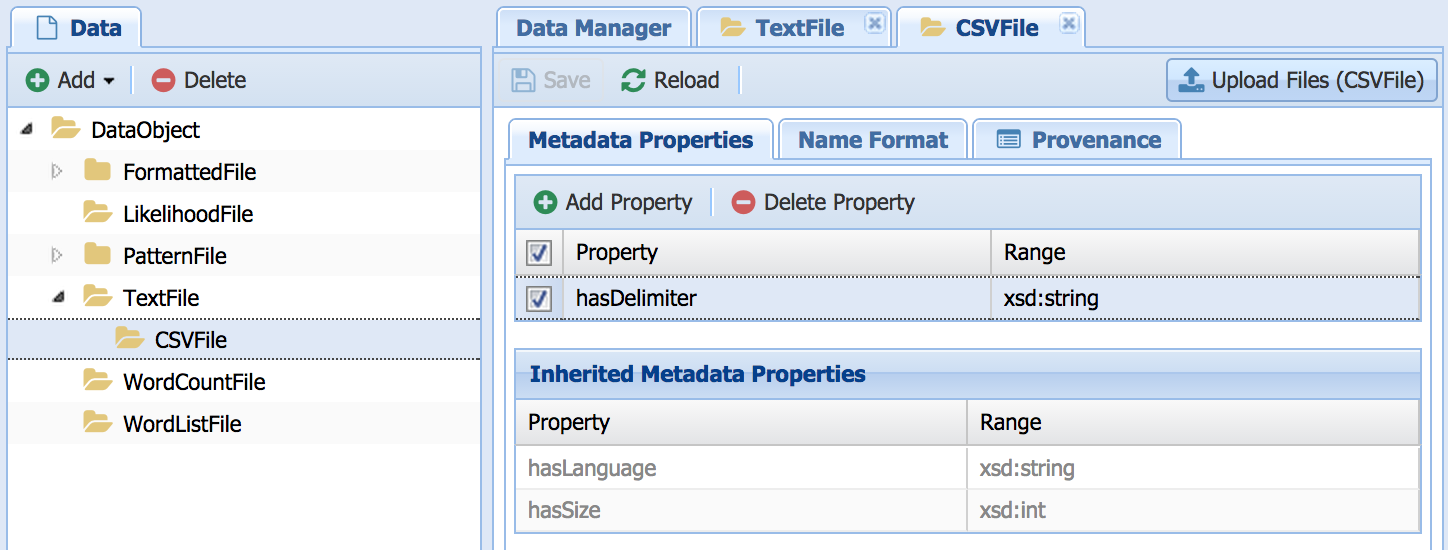Image resolution: width=1448 pixels, height=550 pixels.
Task: Expand the PatternFile folder
Action: click(57, 256)
